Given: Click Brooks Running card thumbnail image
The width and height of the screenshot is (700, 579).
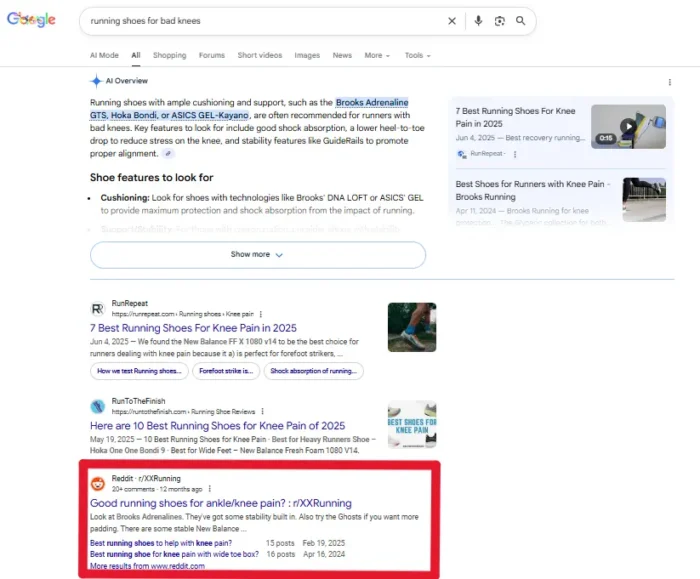Looking at the screenshot, I should (644, 200).
